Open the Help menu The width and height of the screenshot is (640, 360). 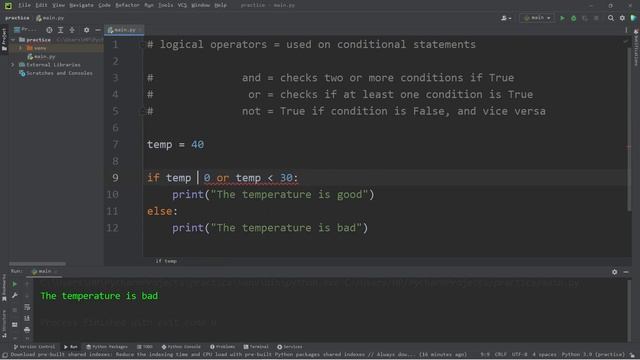220,5
